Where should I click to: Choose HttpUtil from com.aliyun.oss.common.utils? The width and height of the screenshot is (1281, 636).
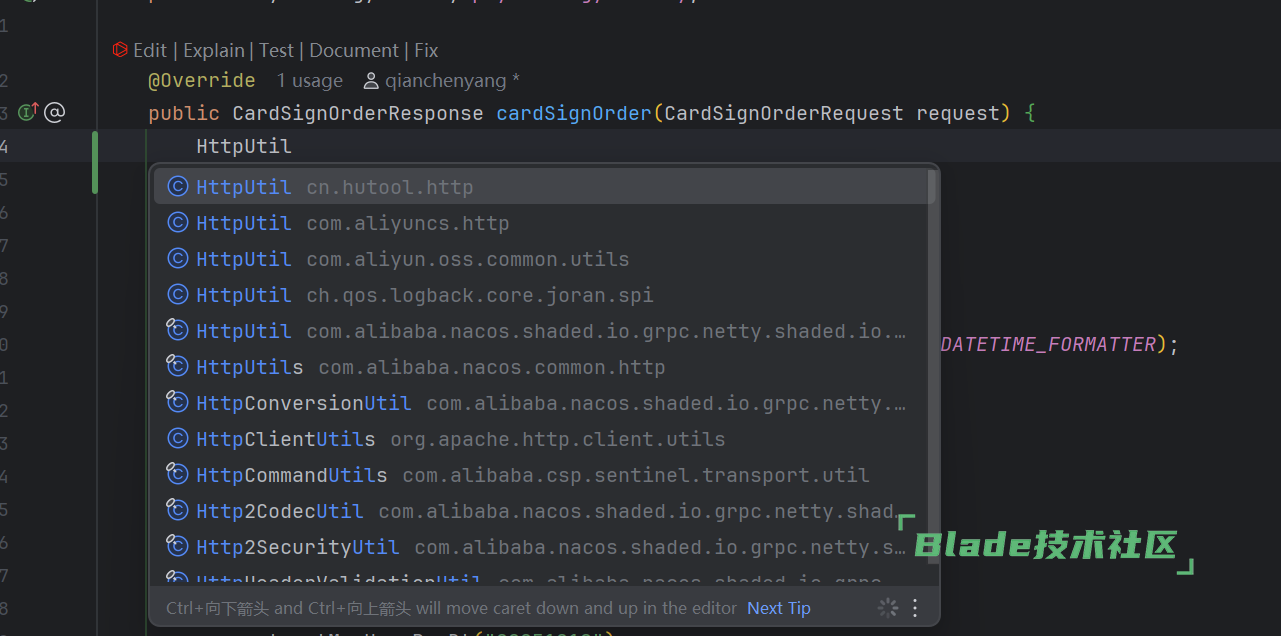pos(412,259)
